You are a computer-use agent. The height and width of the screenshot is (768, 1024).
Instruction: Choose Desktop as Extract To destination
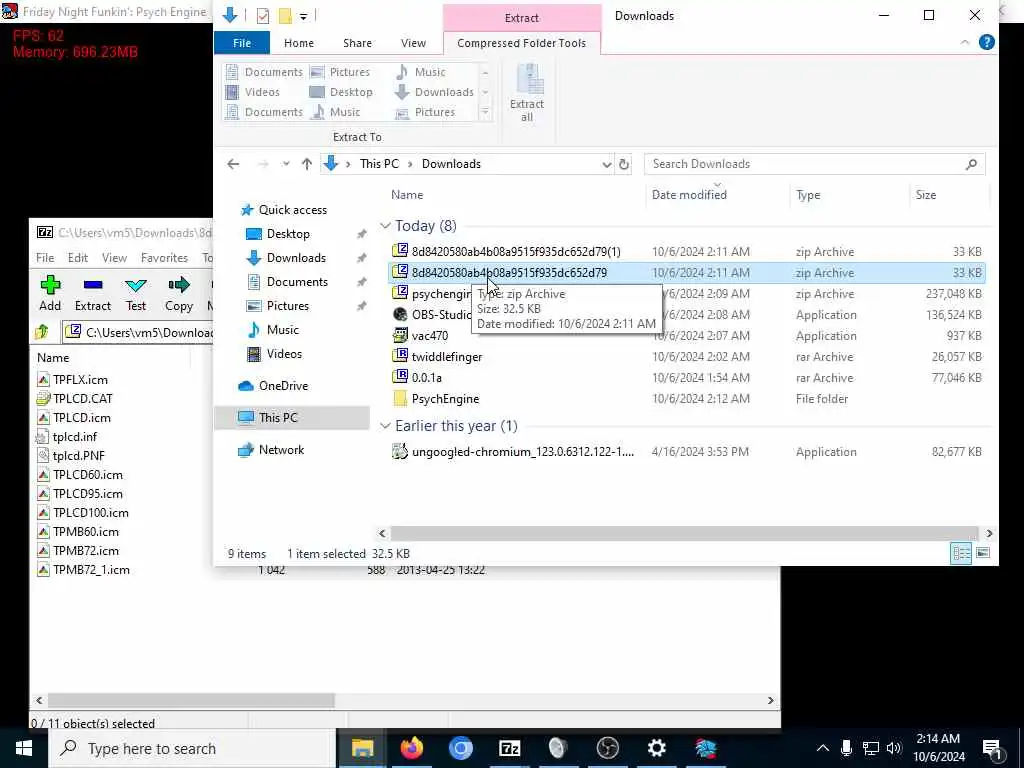coord(344,92)
